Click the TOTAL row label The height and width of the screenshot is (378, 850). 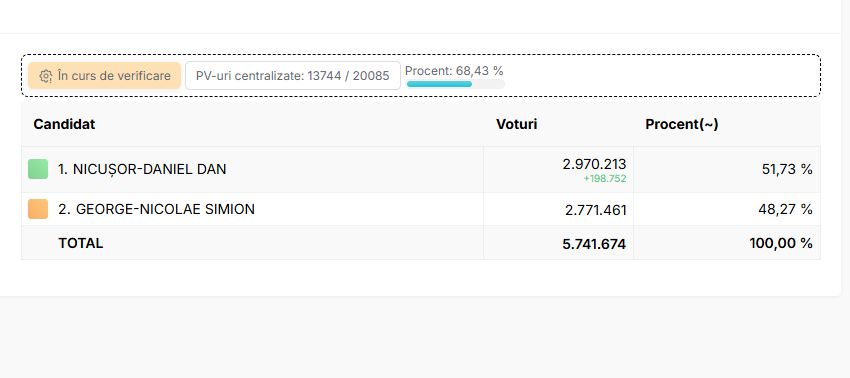81,243
